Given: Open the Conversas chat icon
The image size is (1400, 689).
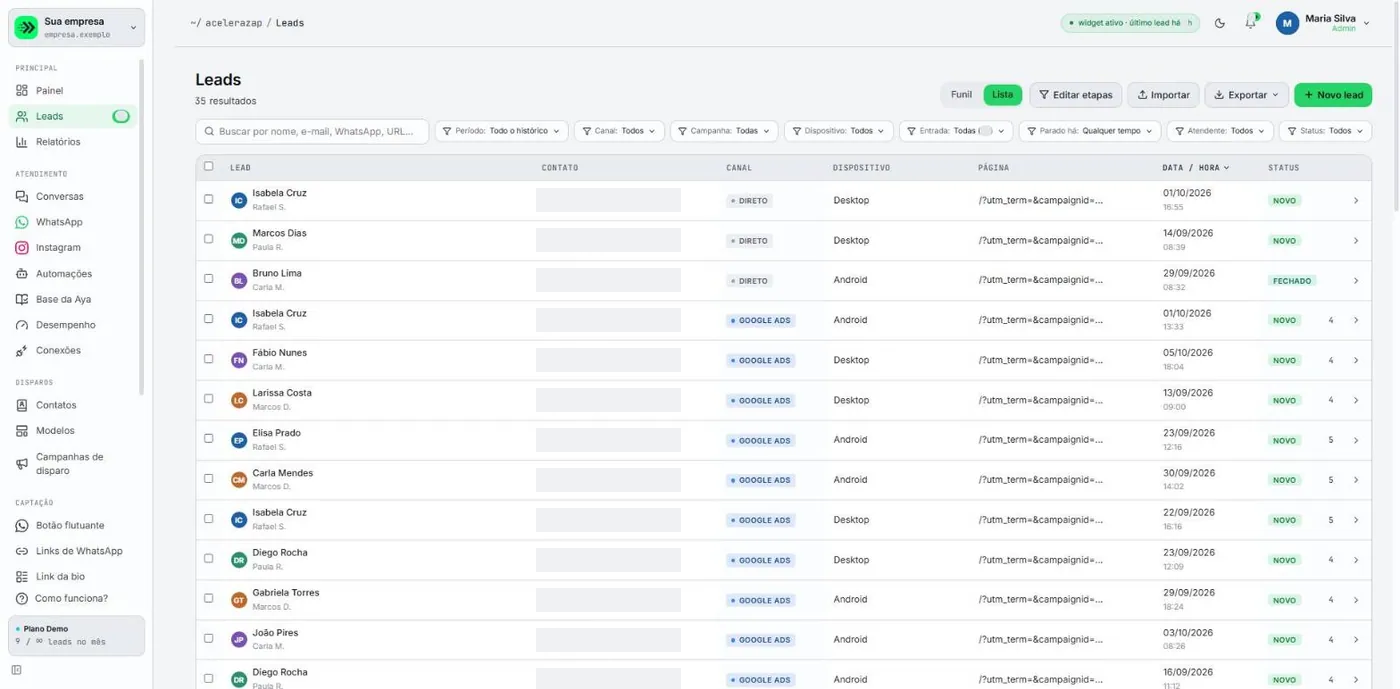Looking at the screenshot, I should pos(22,197).
